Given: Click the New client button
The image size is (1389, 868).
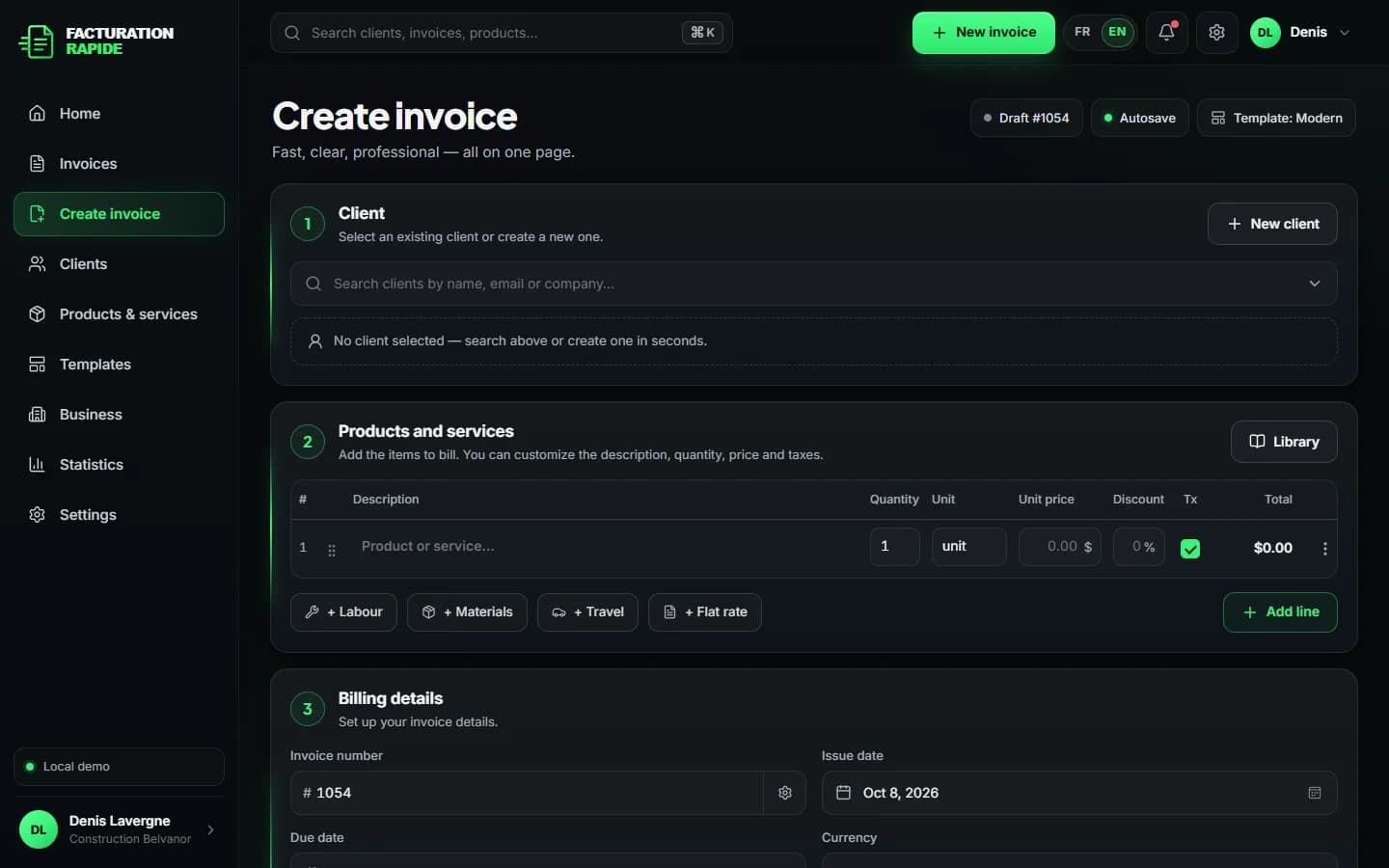Looking at the screenshot, I should pyautogui.click(x=1272, y=224).
